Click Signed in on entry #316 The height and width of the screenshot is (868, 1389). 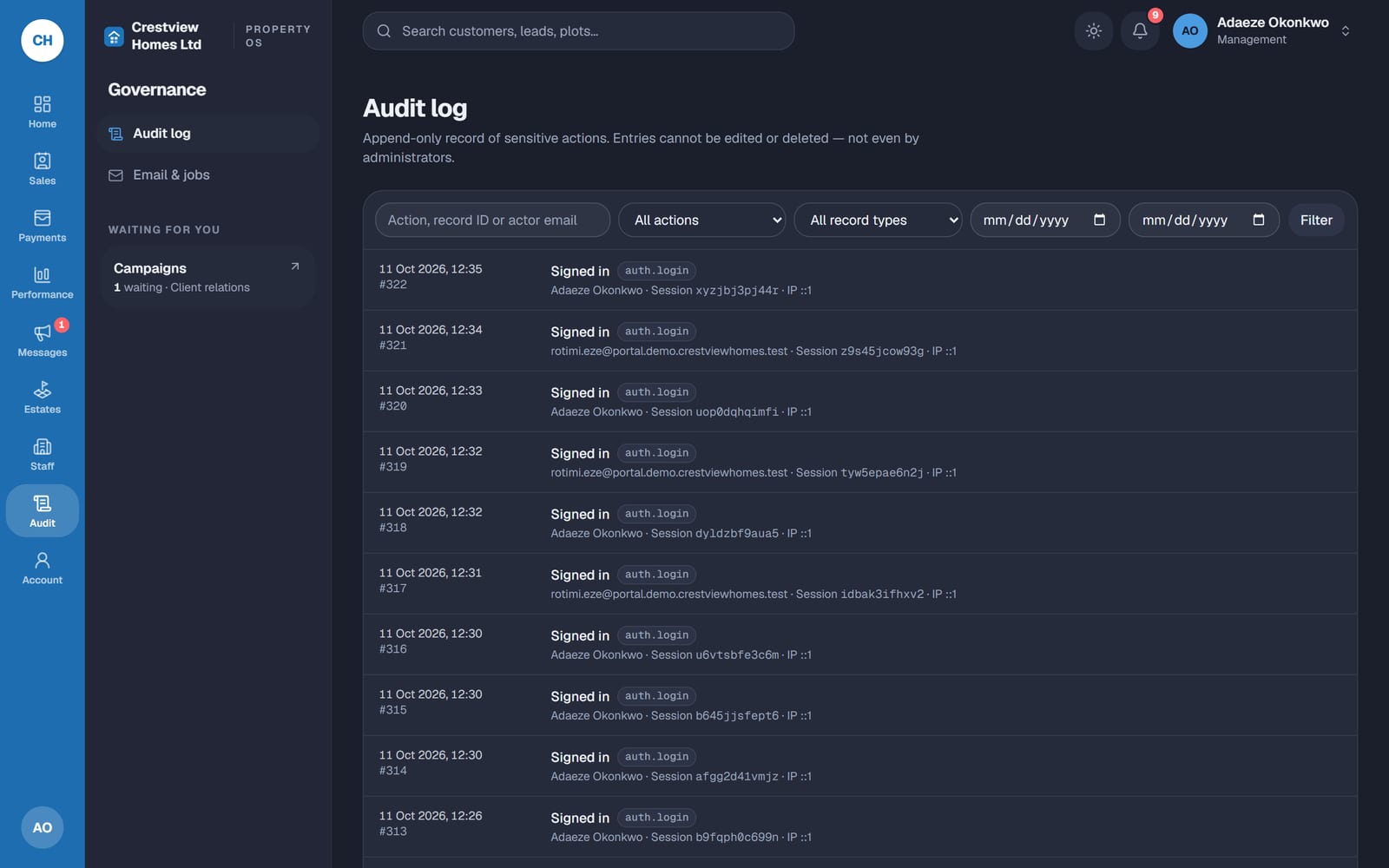coord(580,636)
